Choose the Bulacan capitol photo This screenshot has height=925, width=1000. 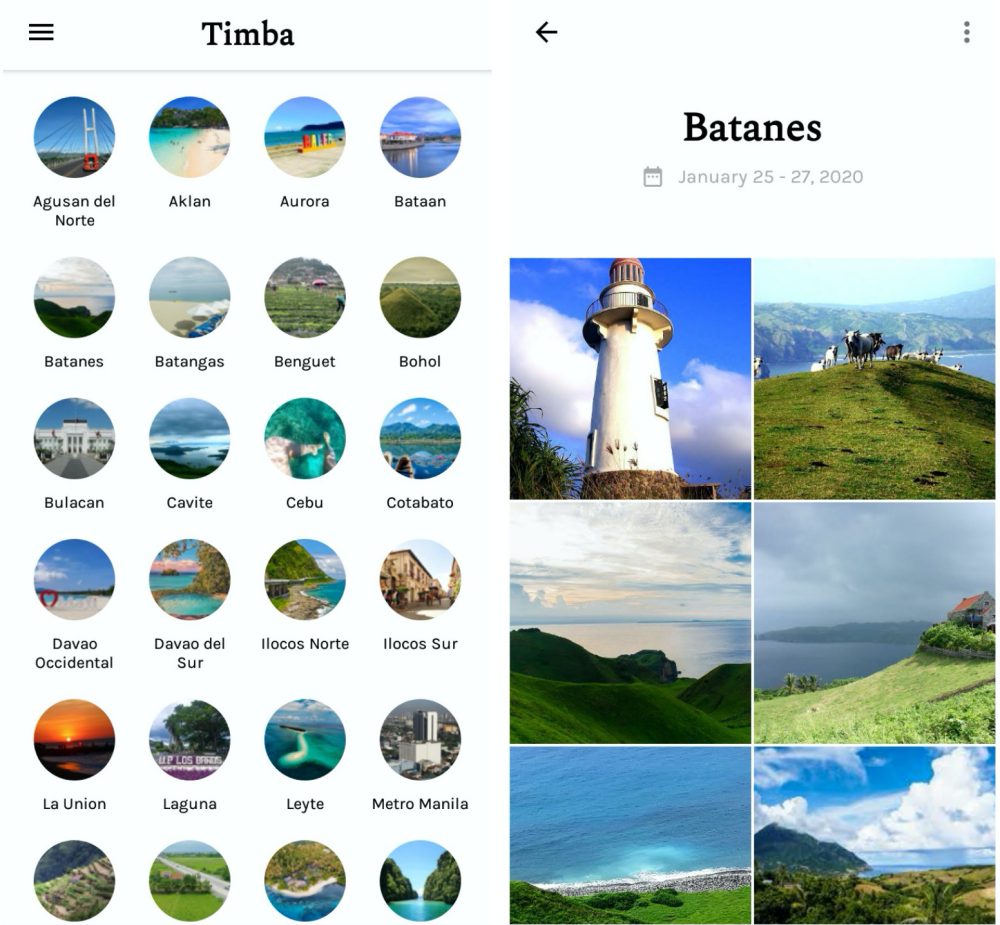pos(75,438)
